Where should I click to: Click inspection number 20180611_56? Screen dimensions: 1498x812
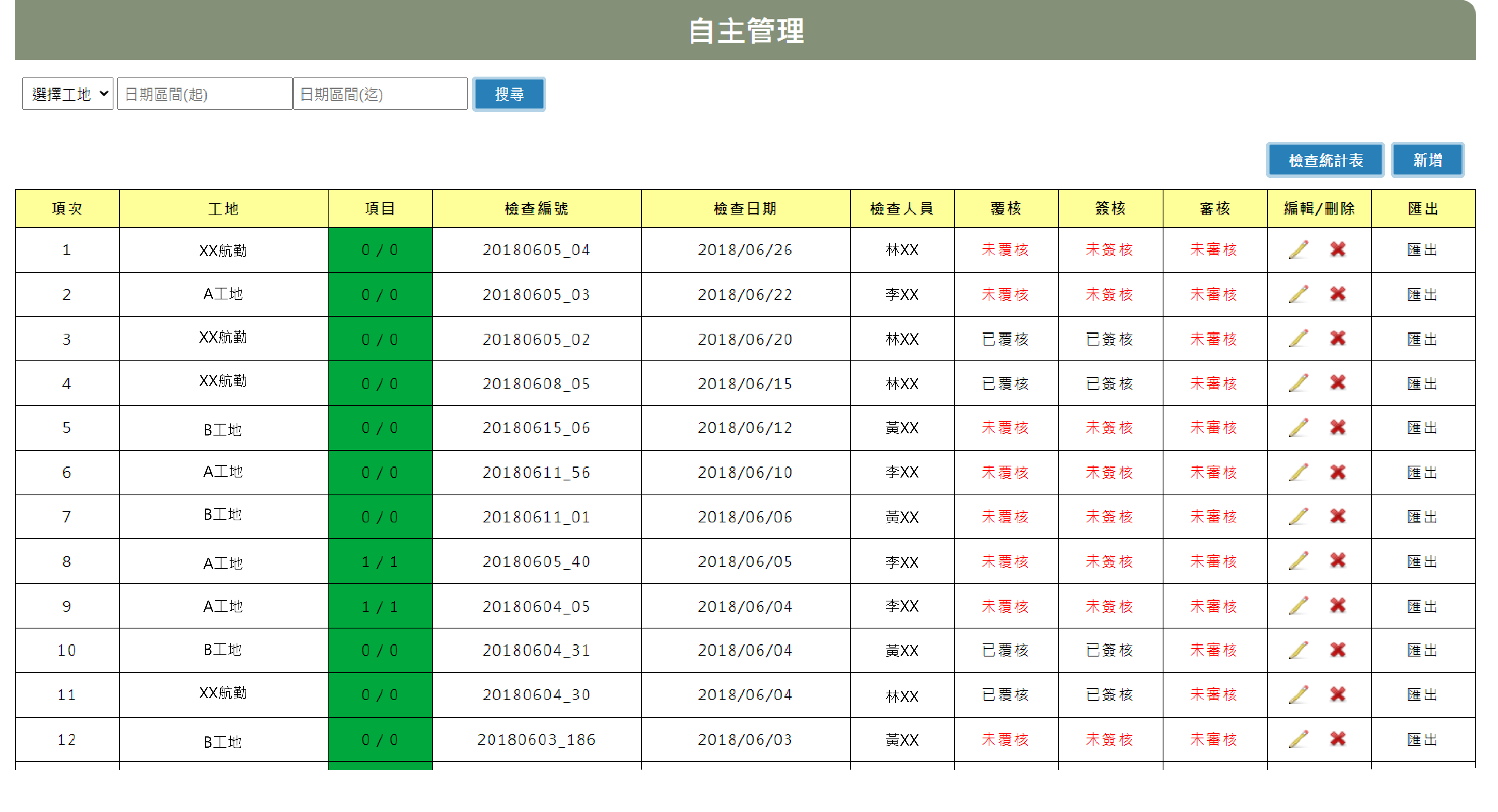tap(536, 472)
